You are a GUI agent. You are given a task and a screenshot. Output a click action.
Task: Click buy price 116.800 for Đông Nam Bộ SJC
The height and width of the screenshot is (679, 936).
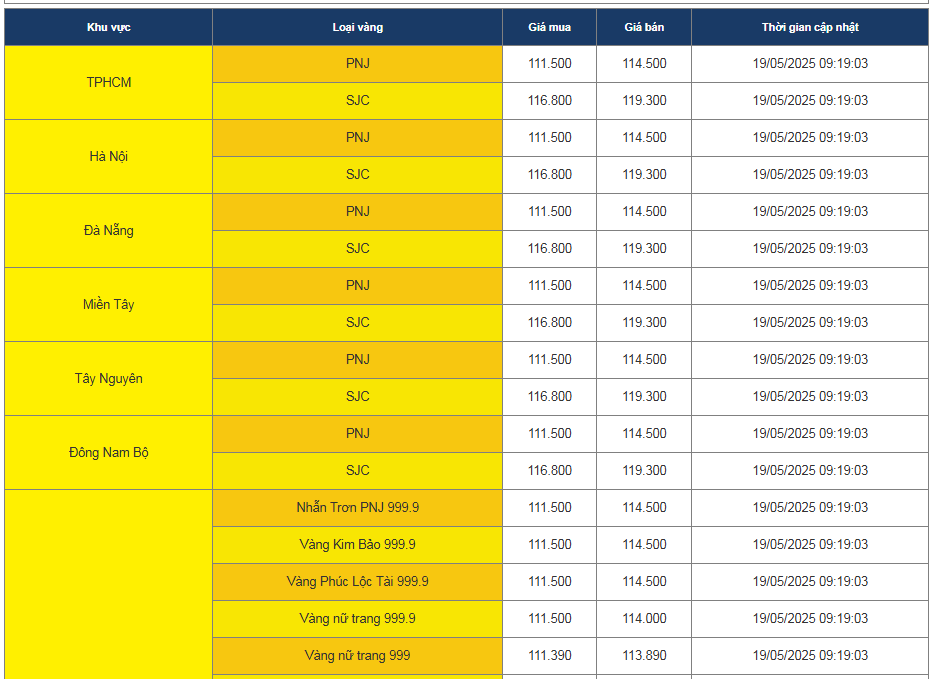point(549,471)
